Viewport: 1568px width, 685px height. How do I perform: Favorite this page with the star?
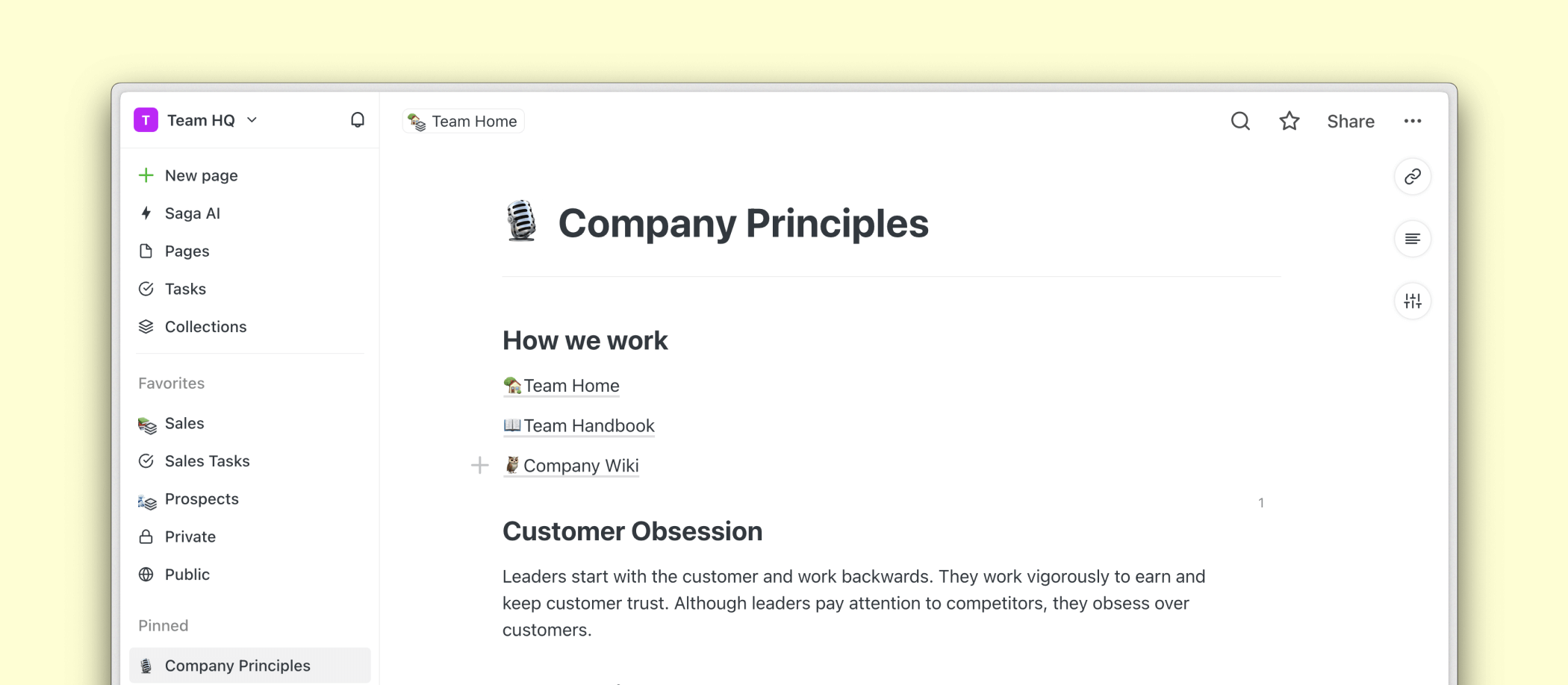[x=1289, y=120]
